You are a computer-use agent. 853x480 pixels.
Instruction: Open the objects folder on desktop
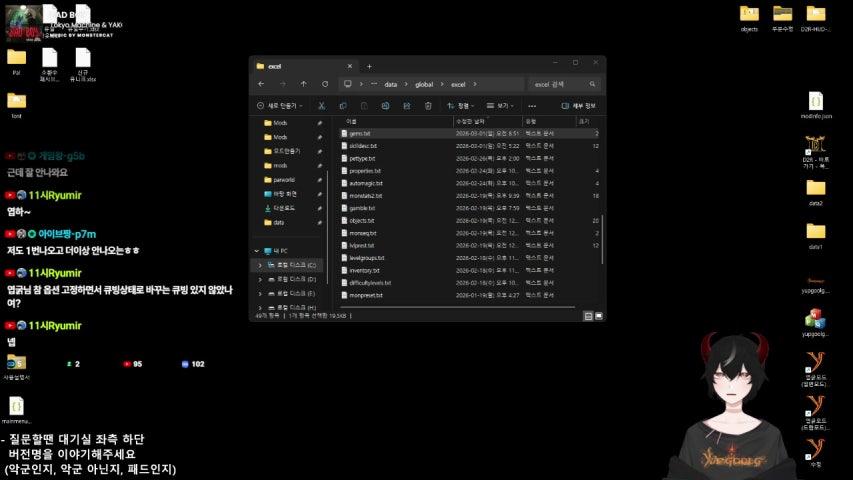click(749, 18)
